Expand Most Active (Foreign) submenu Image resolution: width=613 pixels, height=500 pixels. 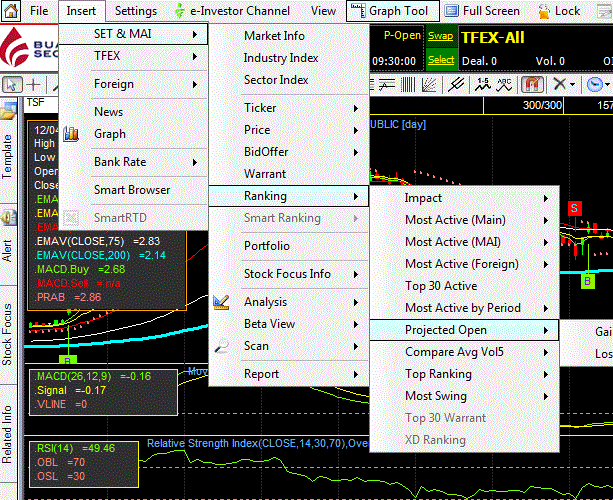pyautogui.click(x=464, y=264)
